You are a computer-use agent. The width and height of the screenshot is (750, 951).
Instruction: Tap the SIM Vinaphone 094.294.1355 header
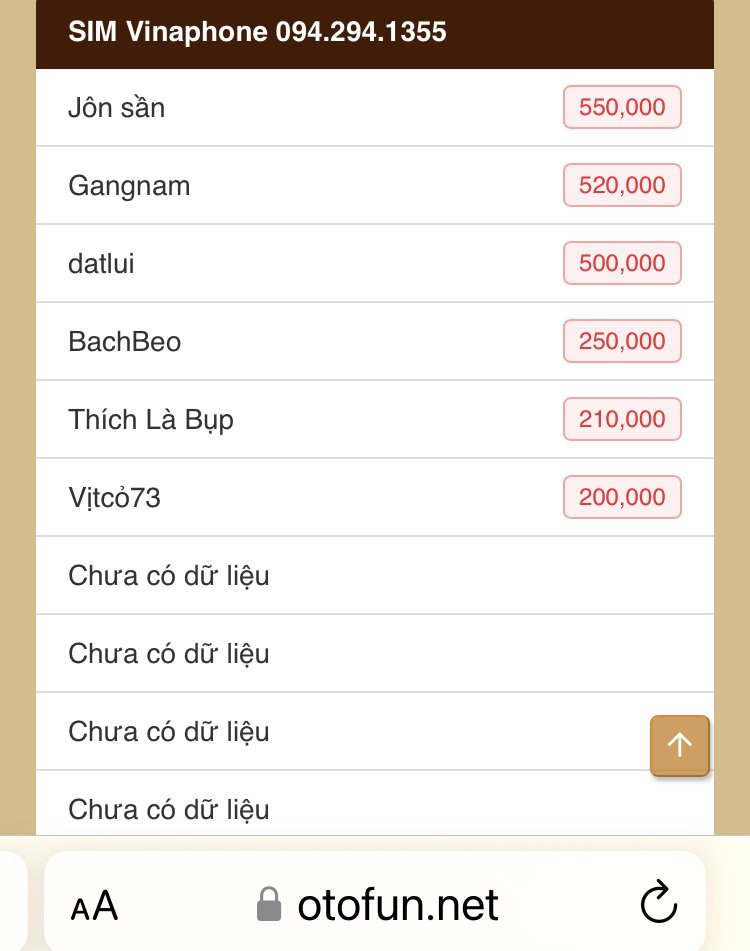(258, 32)
